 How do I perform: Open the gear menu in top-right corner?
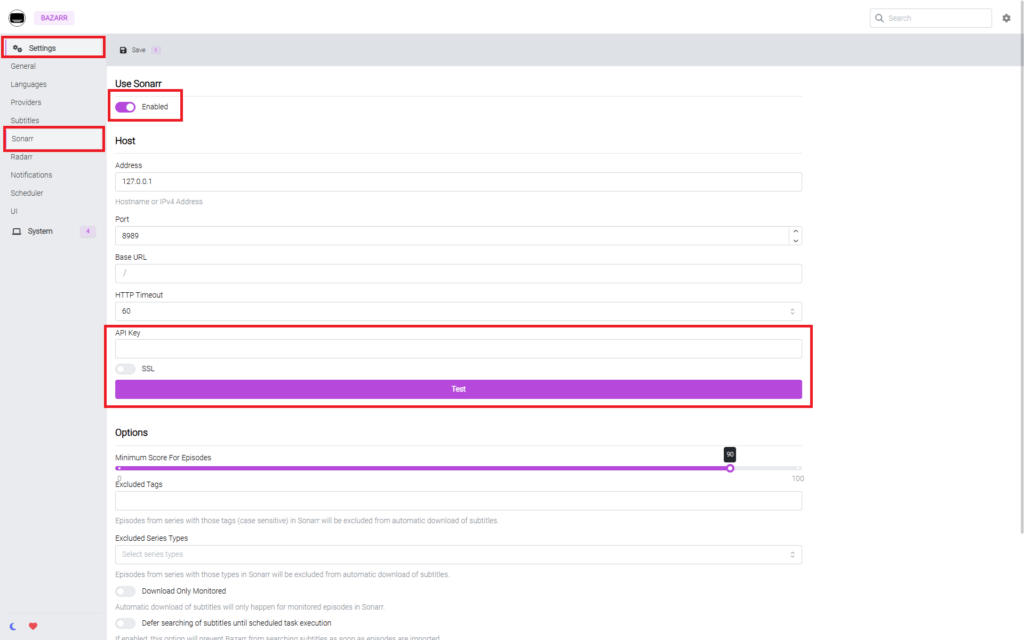1006,18
